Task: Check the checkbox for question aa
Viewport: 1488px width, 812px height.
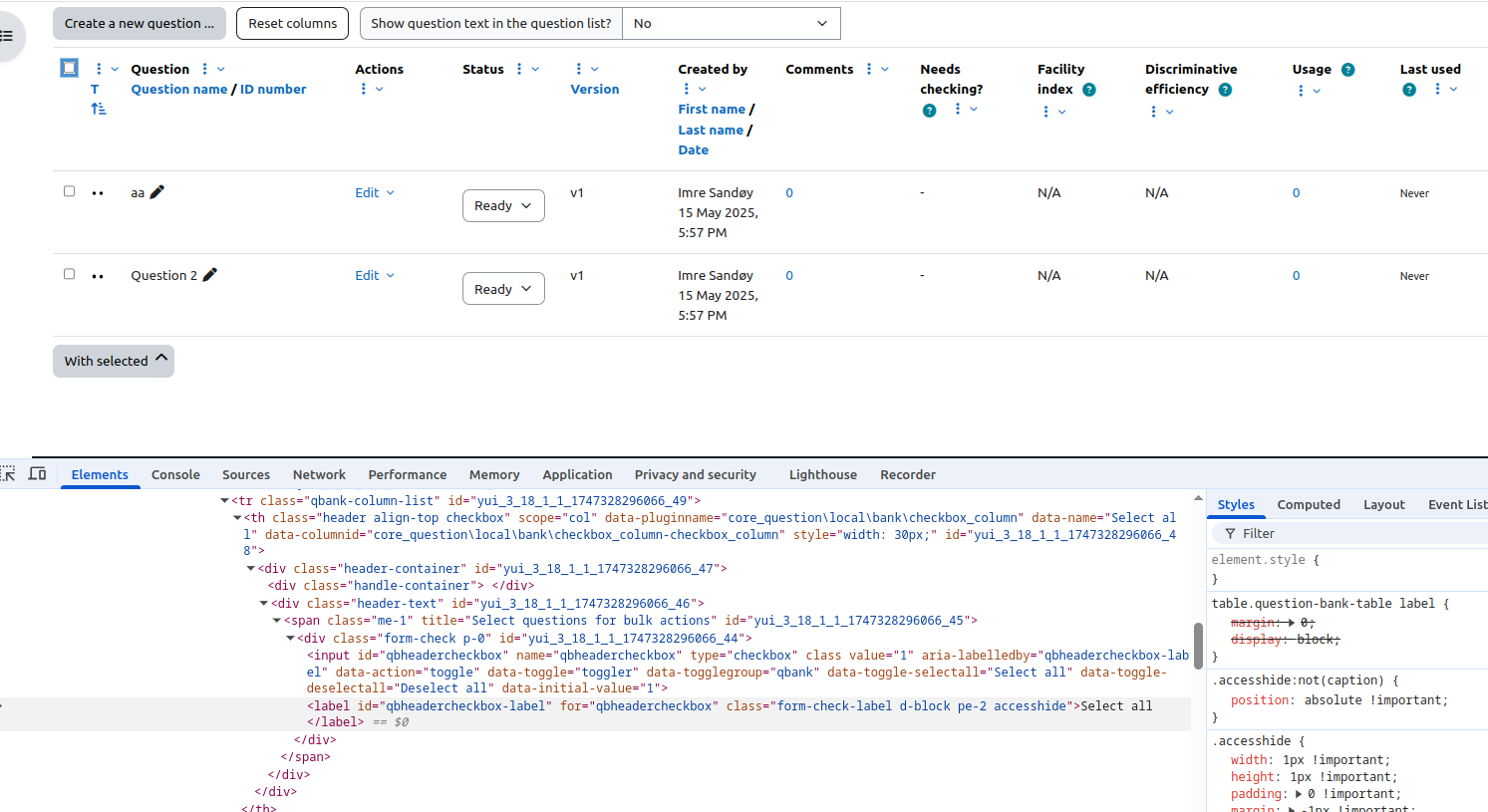Action: click(x=69, y=191)
